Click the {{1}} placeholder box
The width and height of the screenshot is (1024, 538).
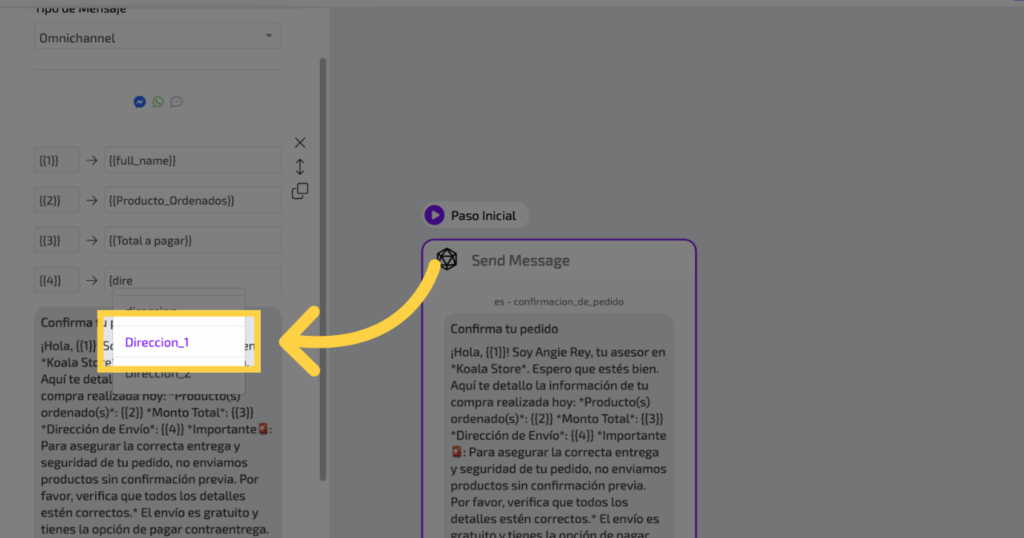point(56,160)
